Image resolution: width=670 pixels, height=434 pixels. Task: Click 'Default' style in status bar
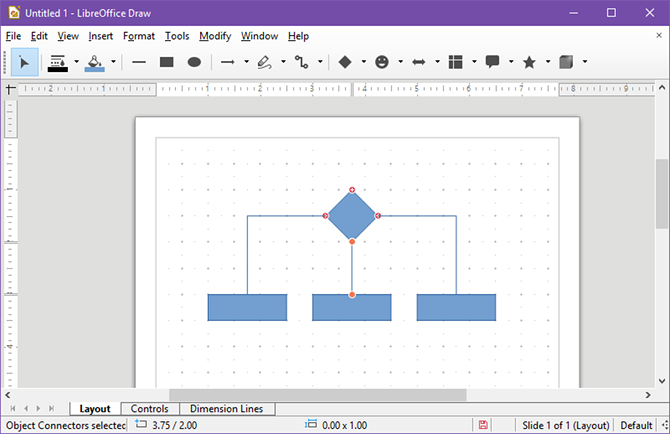pos(636,425)
